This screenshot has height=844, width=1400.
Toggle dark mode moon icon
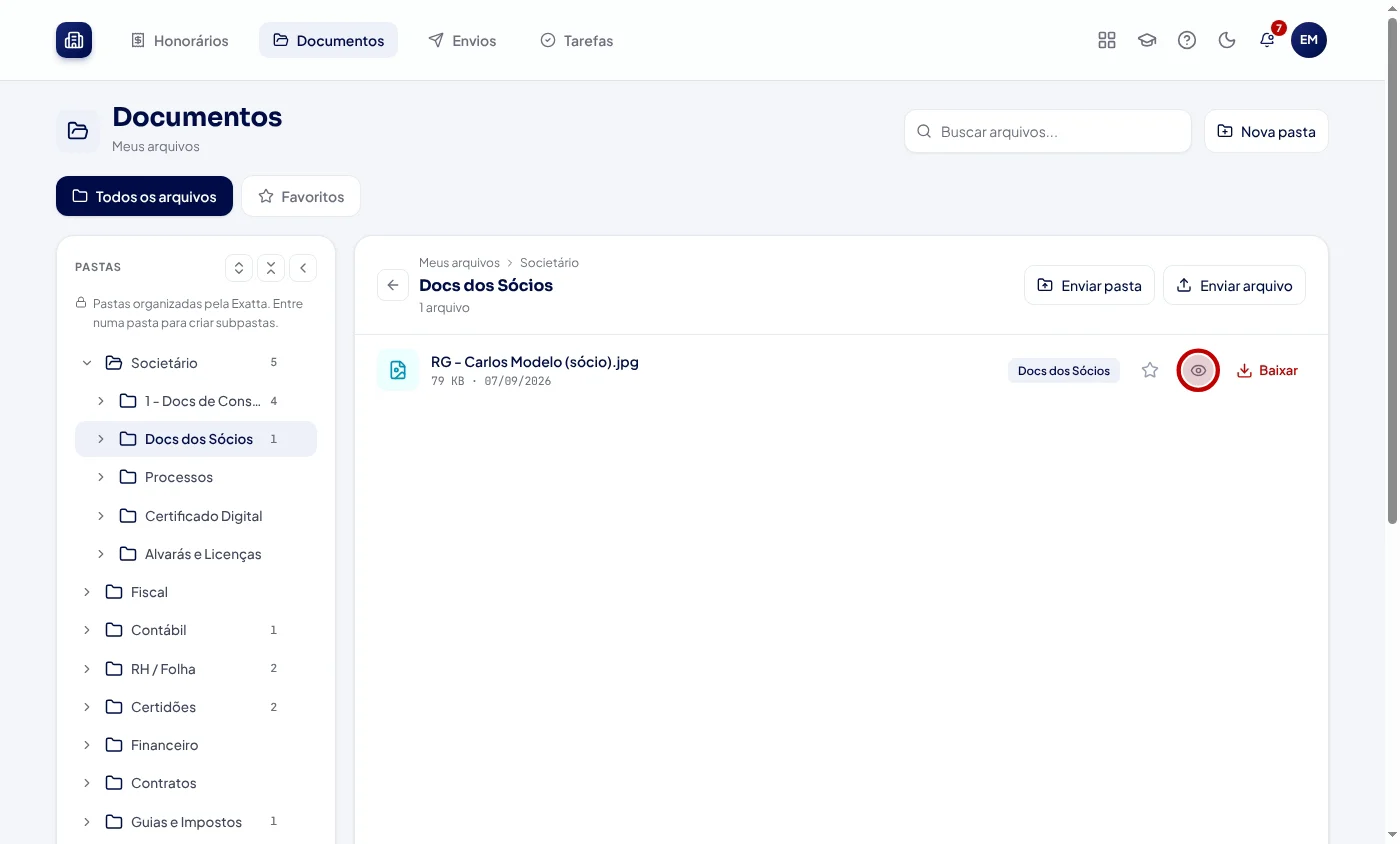pyautogui.click(x=1227, y=40)
